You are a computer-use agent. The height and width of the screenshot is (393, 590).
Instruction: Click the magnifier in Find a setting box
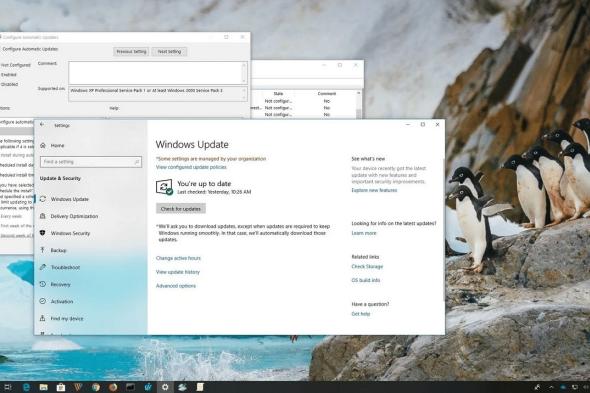click(137, 162)
